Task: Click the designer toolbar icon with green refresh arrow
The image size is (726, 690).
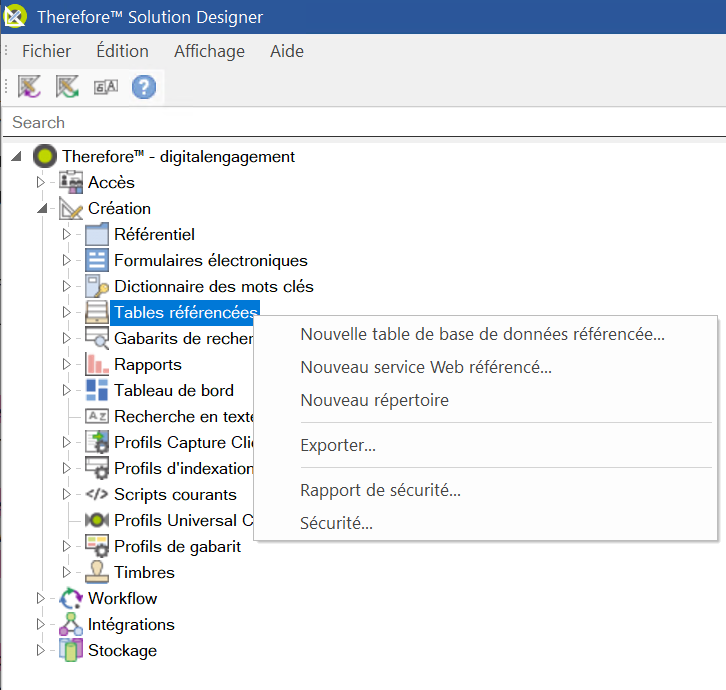Action: (67, 87)
